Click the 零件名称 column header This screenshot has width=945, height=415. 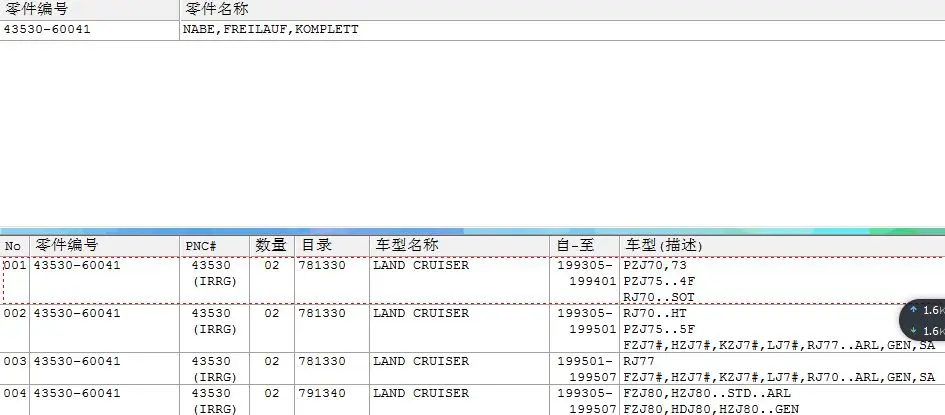(x=562, y=10)
